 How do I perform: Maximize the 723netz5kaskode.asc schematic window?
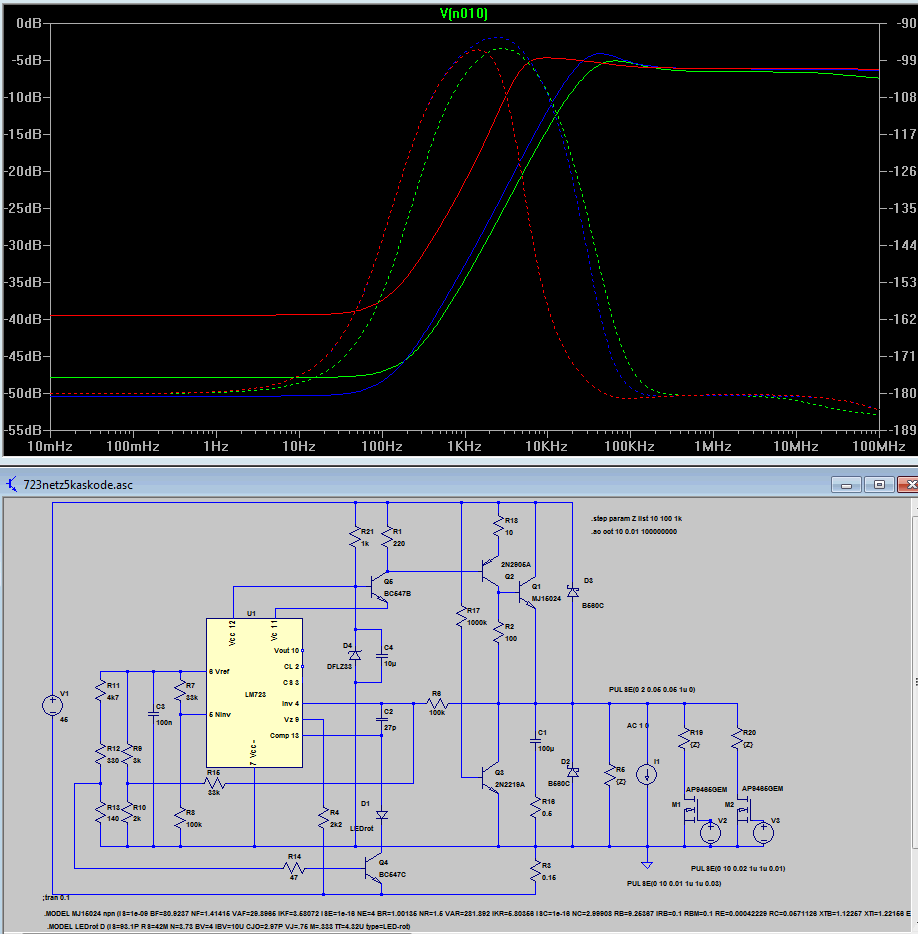pos(879,485)
